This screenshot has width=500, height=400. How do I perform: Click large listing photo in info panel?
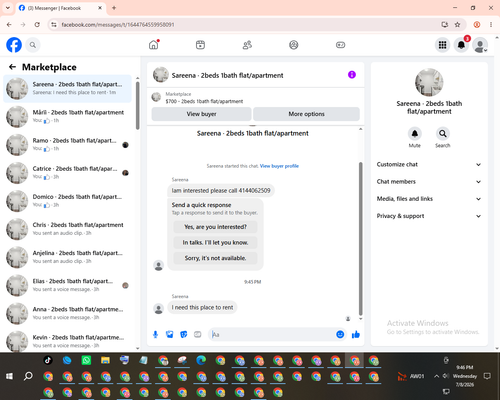coord(429,82)
